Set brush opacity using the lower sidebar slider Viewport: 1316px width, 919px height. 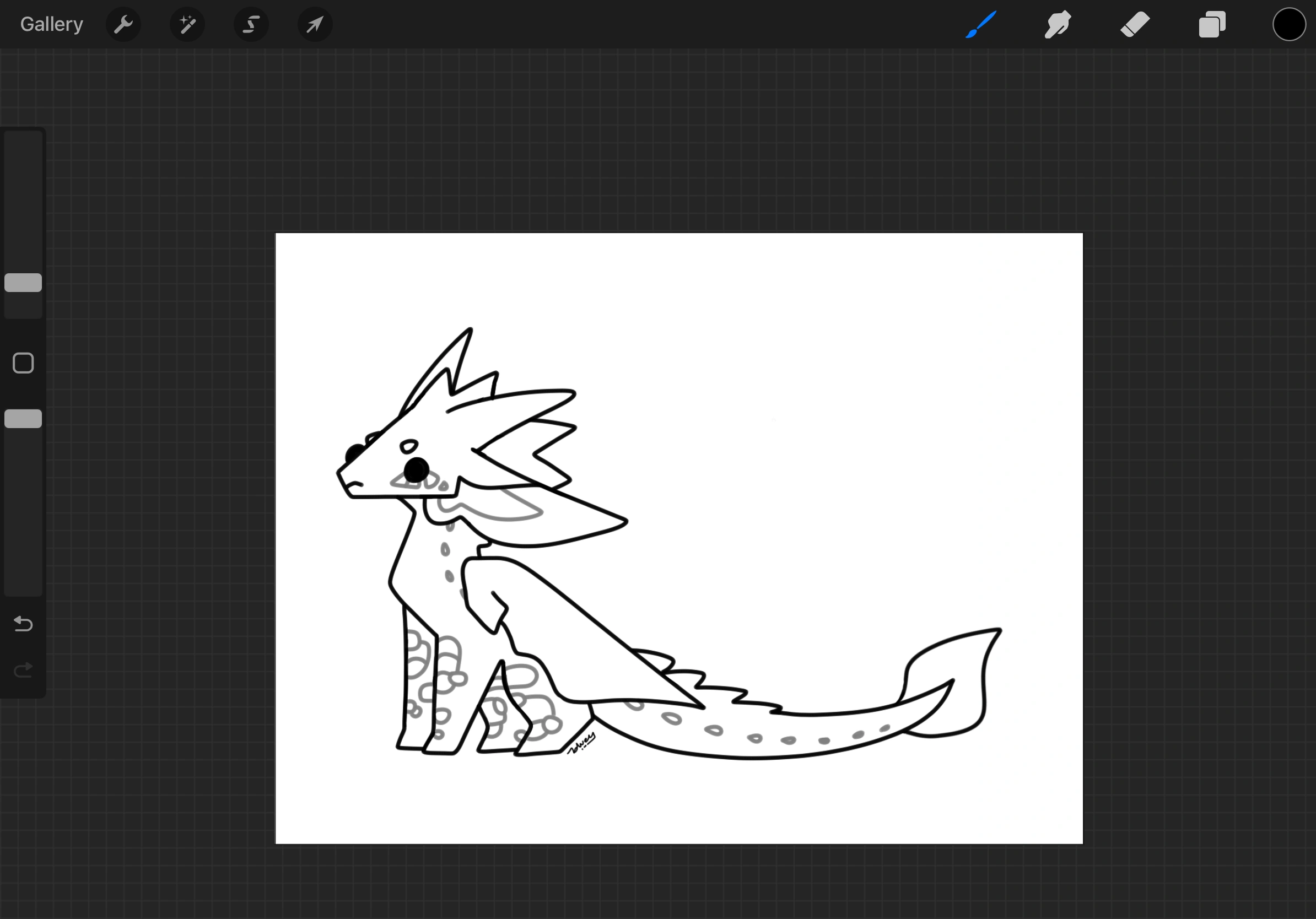coord(23,418)
